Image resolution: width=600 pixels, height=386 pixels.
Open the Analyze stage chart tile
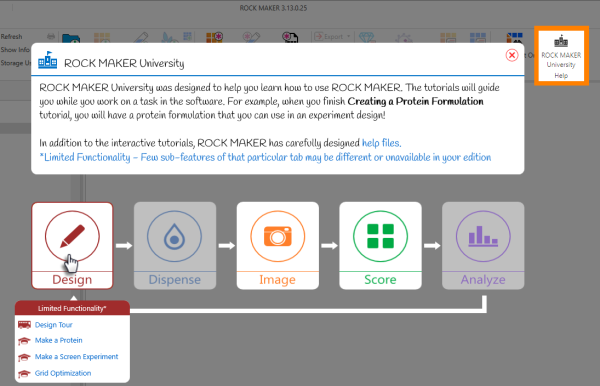click(x=483, y=246)
